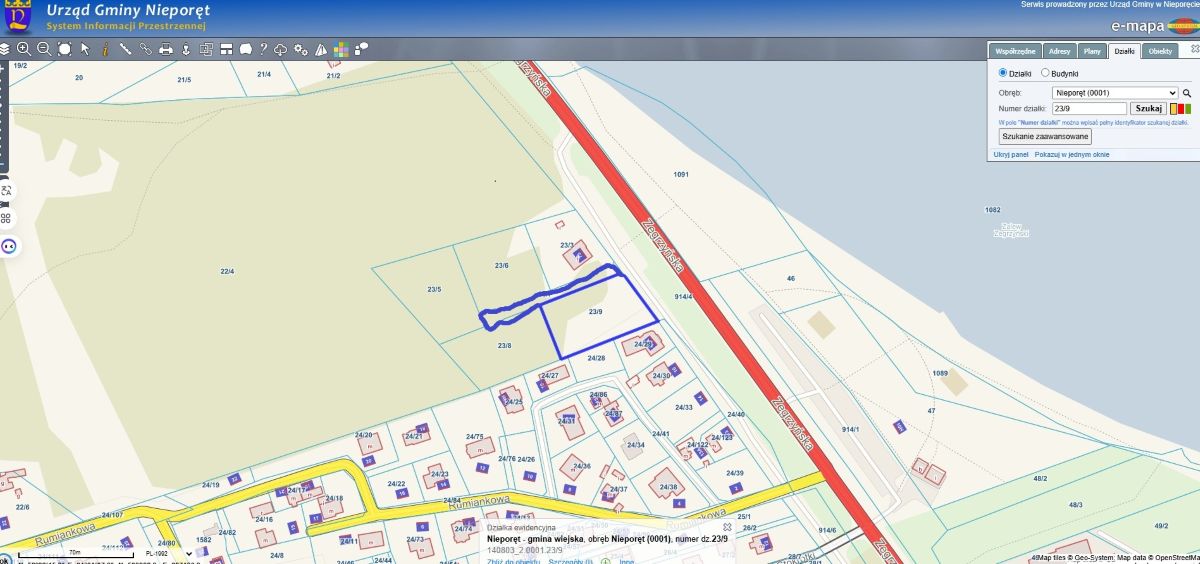
Task: Switch to the Adresy tab
Action: tap(1059, 51)
